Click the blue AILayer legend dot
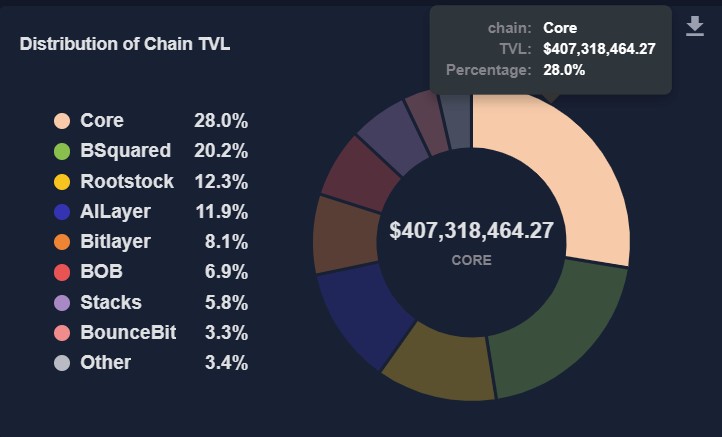 [x=62, y=212]
